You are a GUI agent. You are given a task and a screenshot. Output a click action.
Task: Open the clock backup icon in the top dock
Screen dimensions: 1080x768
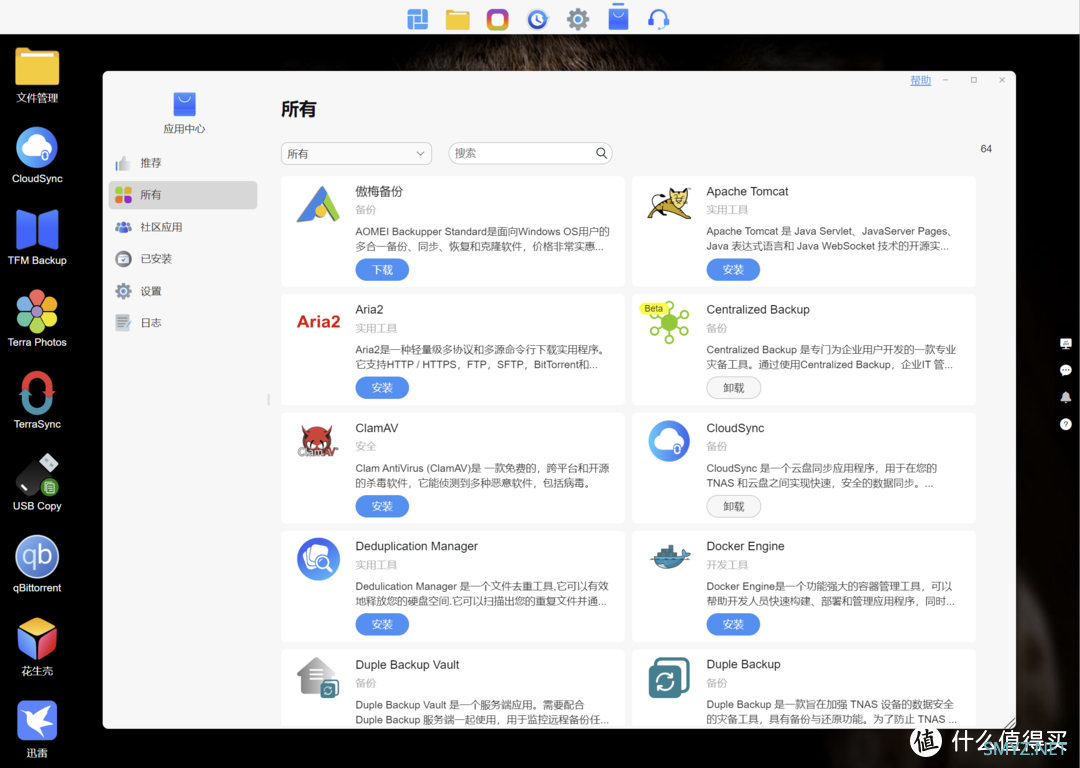(x=537, y=19)
